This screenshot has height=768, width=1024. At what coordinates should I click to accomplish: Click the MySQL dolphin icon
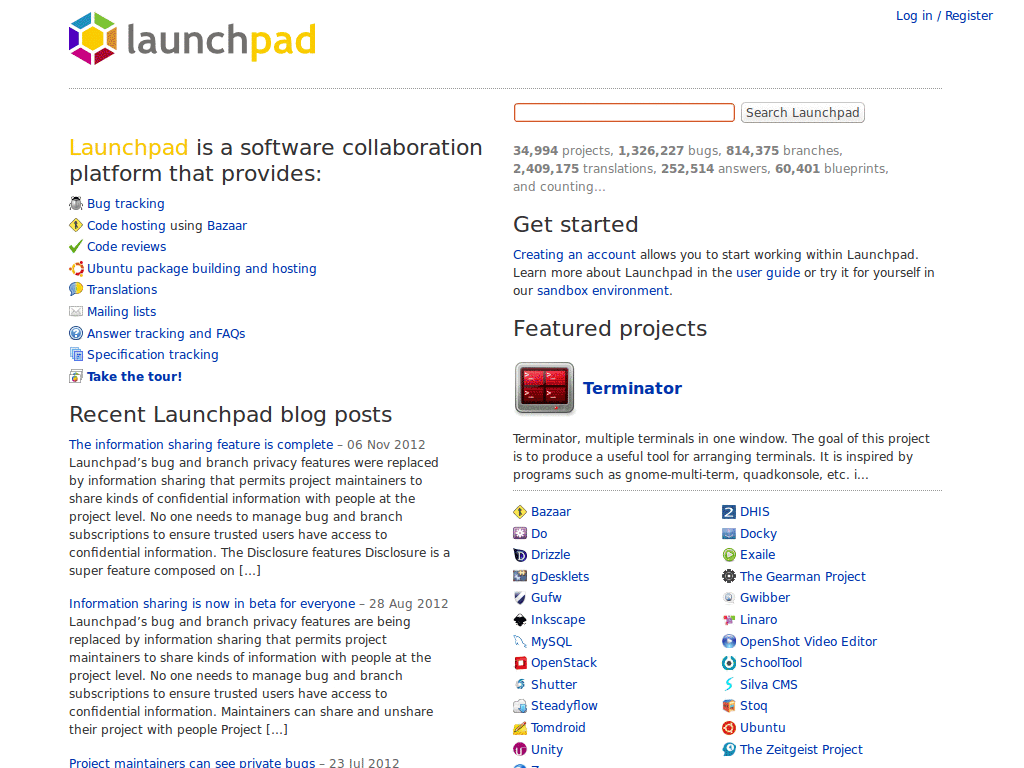(520, 642)
